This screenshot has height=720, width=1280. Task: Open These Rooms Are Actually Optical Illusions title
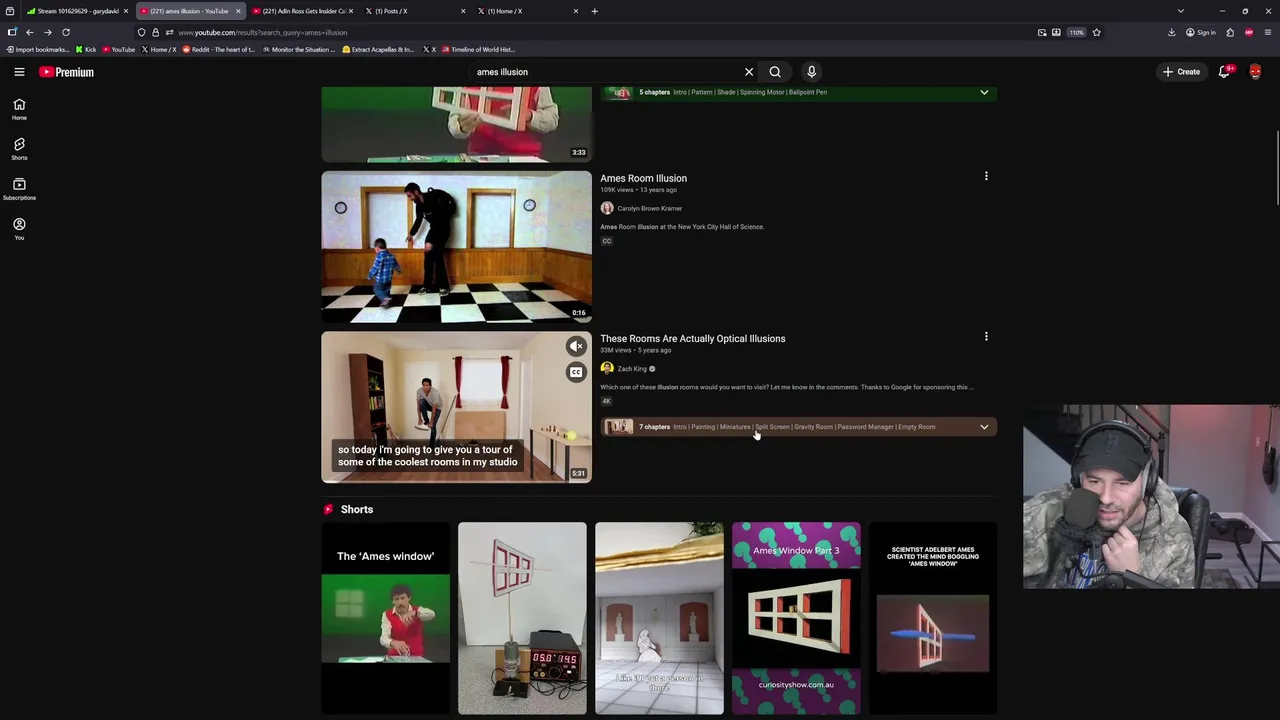click(693, 338)
